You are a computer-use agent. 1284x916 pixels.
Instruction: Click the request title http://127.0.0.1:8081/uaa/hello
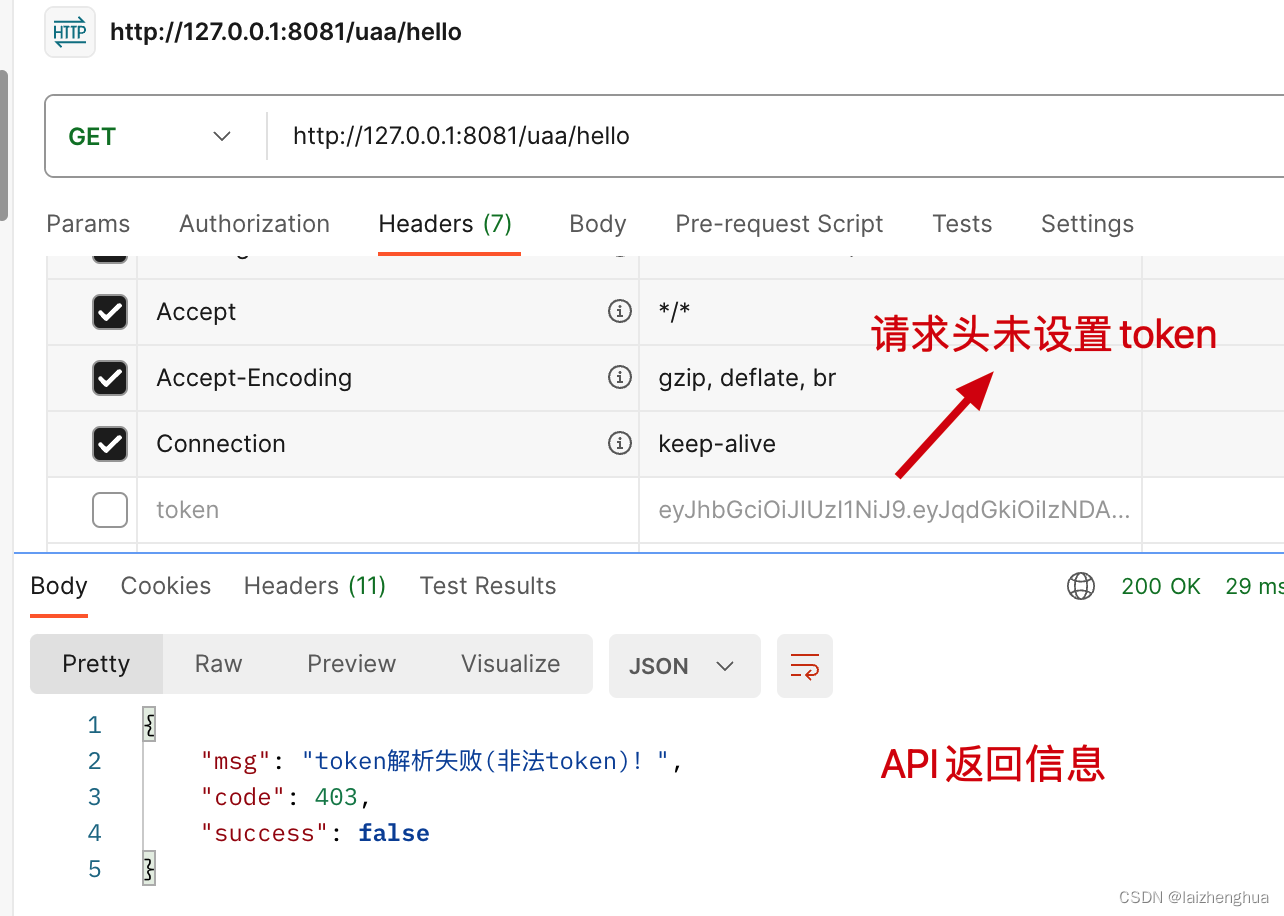pos(286,32)
